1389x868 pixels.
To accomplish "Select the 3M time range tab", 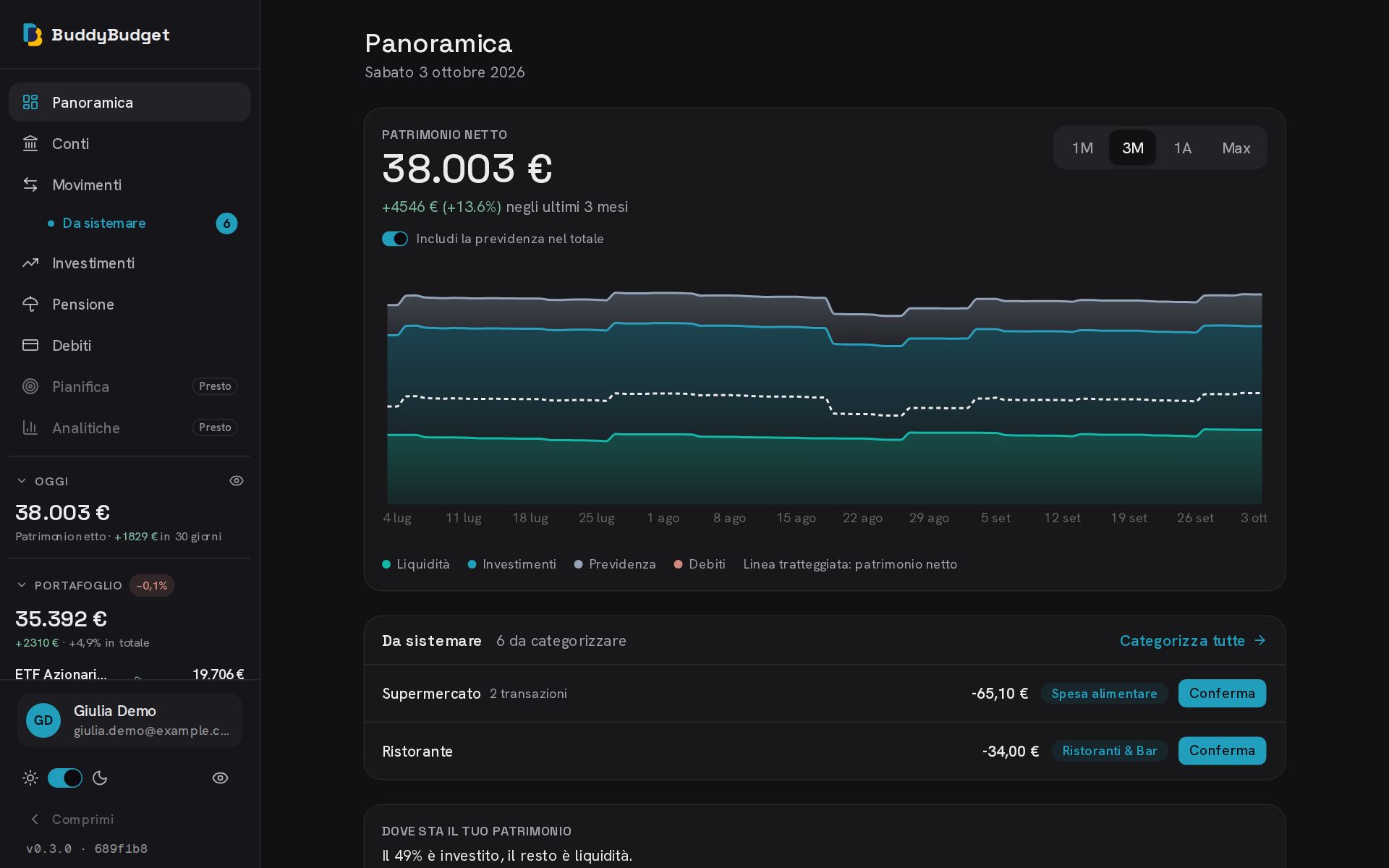I will click(1132, 148).
